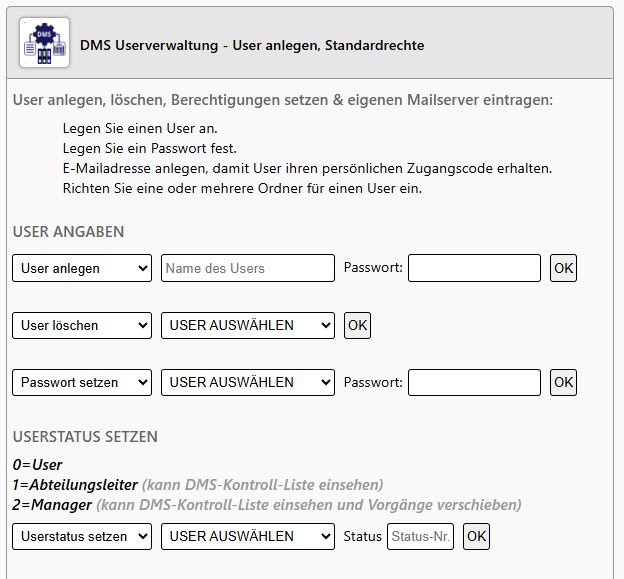
Task: Open the "User anlegen" action dropdown
Action: [x=82, y=268]
